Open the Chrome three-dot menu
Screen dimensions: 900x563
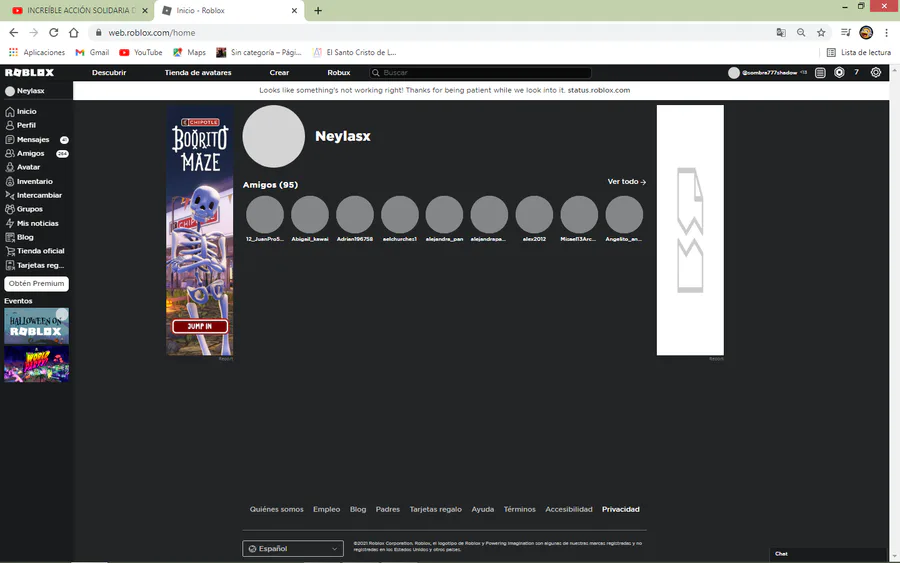click(x=886, y=33)
